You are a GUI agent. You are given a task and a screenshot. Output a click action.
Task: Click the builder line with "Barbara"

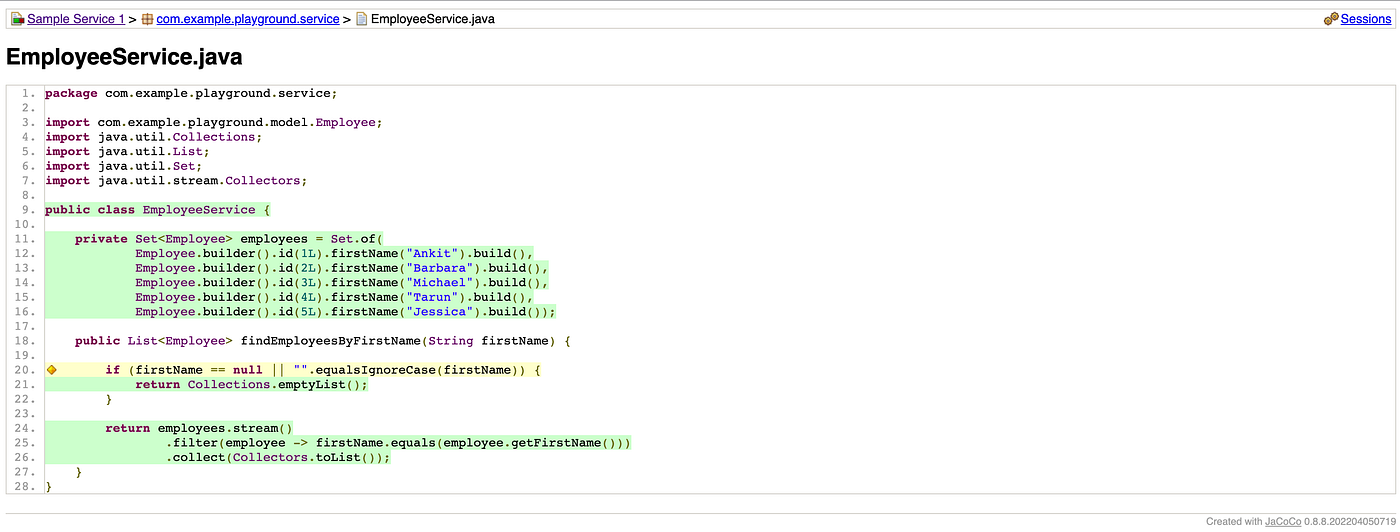[342, 268]
